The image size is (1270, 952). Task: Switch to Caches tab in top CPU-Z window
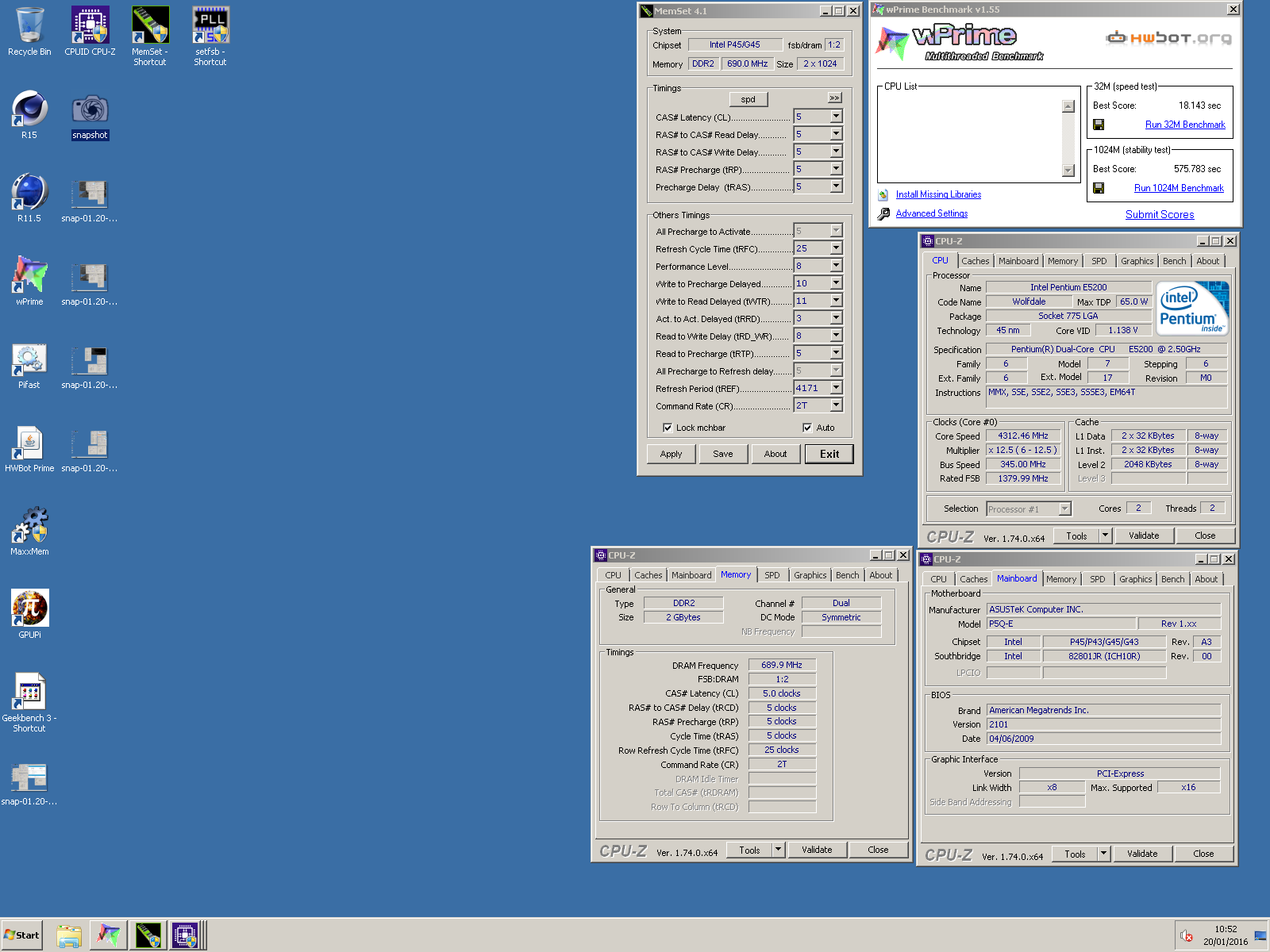coord(975,261)
